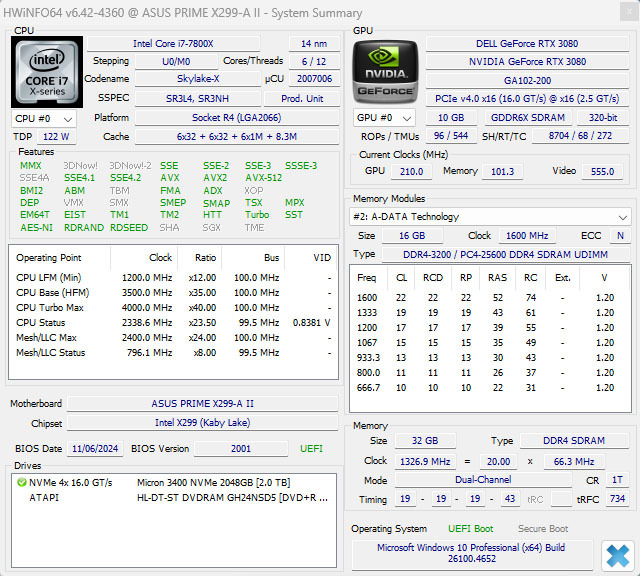Screen dimensions: 640x576
Task: Click the Skylake-X codename field
Action: point(198,79)
